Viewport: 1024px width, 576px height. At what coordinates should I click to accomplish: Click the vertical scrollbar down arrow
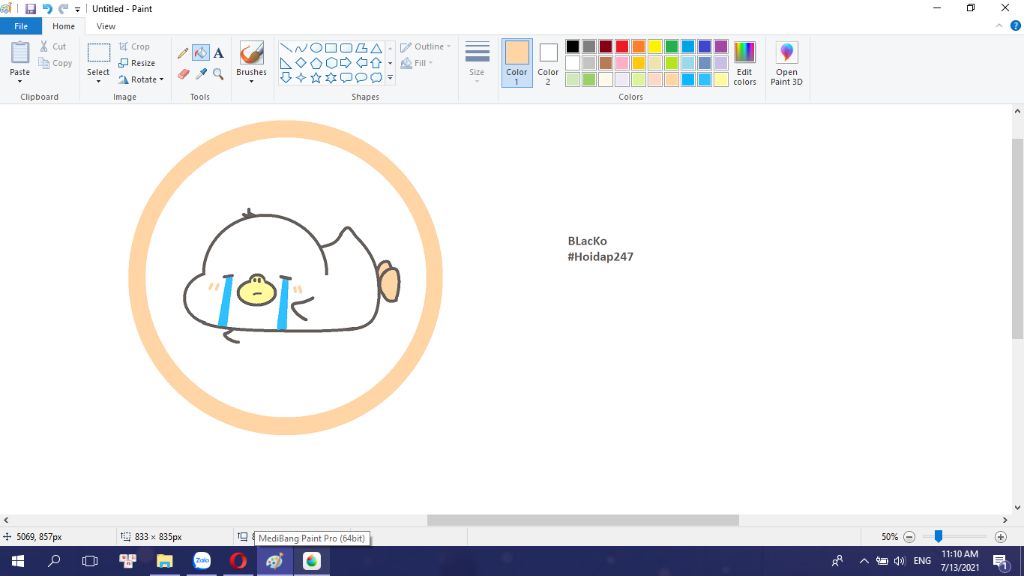click(x=1017, y=507)
